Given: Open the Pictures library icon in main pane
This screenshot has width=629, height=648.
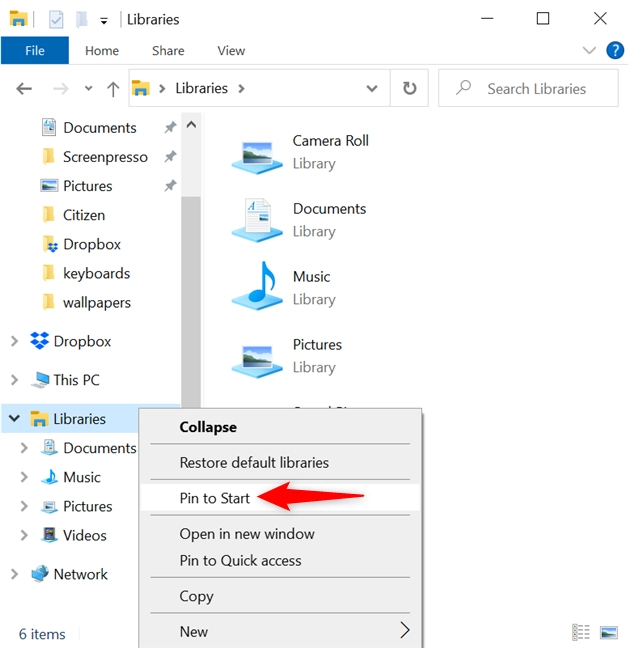Looking at the screenshot, I should click(257, 360).
